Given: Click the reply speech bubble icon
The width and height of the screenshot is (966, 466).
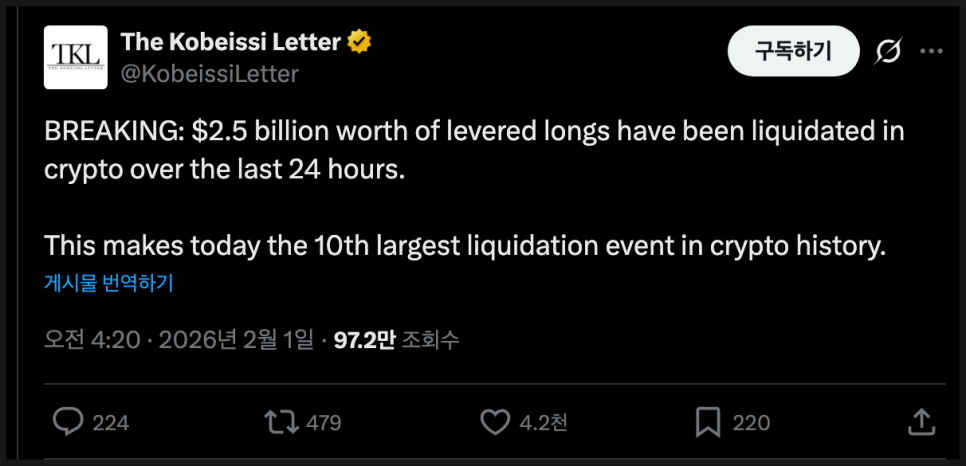Looking at the screenshot, I should click(67, 422).
